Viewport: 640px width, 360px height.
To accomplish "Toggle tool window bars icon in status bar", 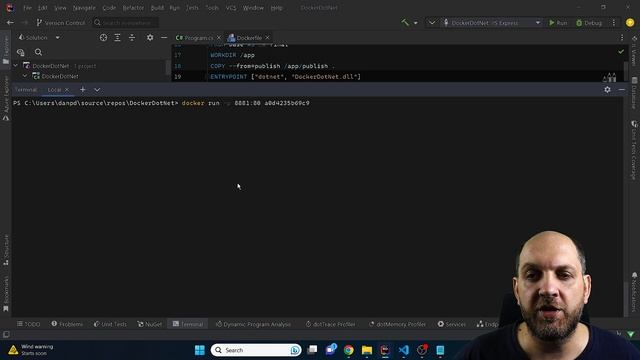I will [6, 334].
